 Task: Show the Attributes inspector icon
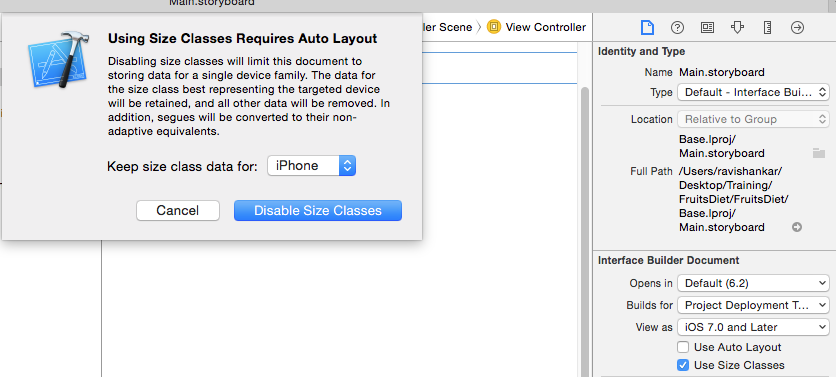click(737, 27)
